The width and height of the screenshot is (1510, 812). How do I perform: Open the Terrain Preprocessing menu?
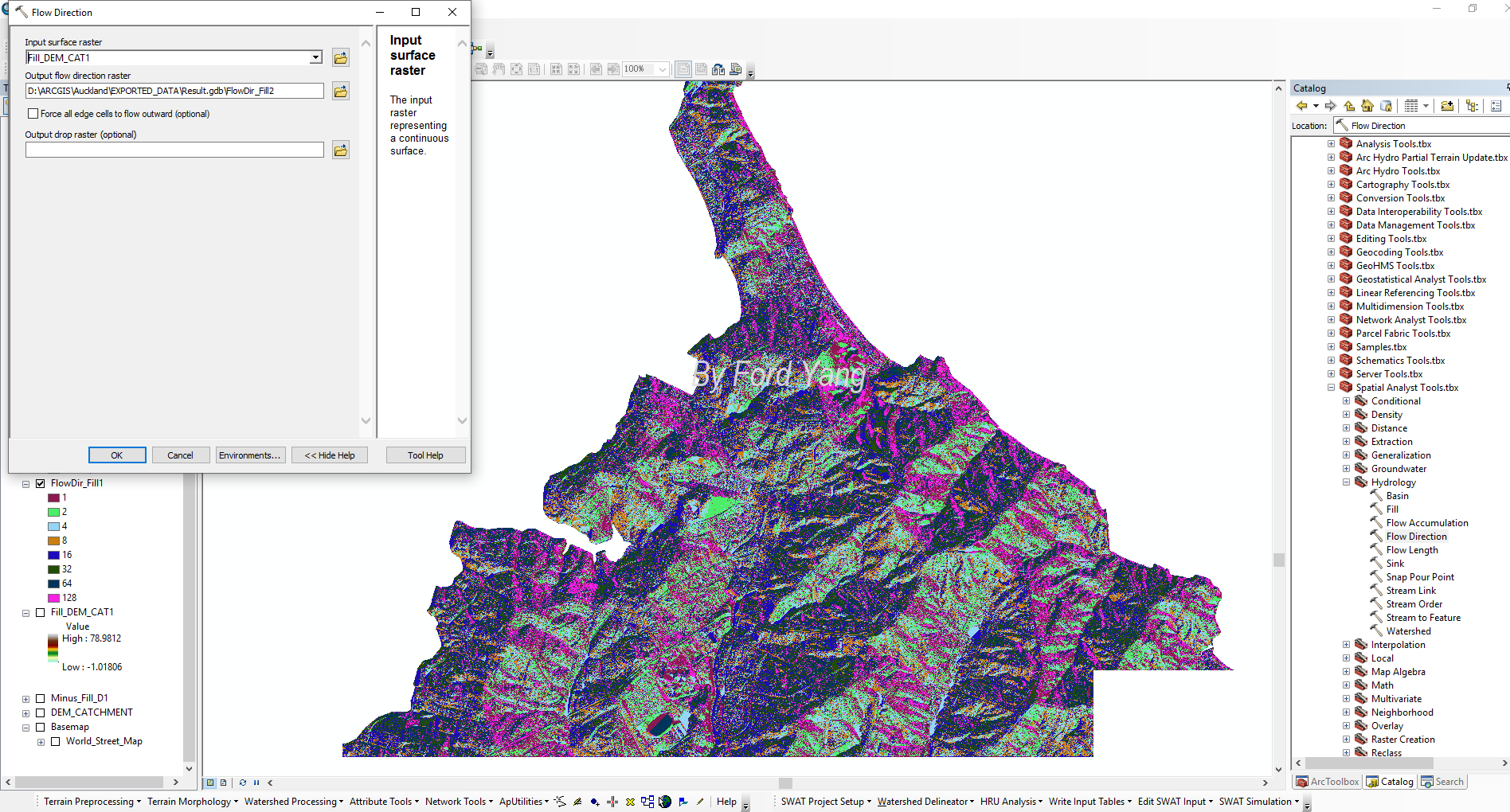(x=92, y=802)
